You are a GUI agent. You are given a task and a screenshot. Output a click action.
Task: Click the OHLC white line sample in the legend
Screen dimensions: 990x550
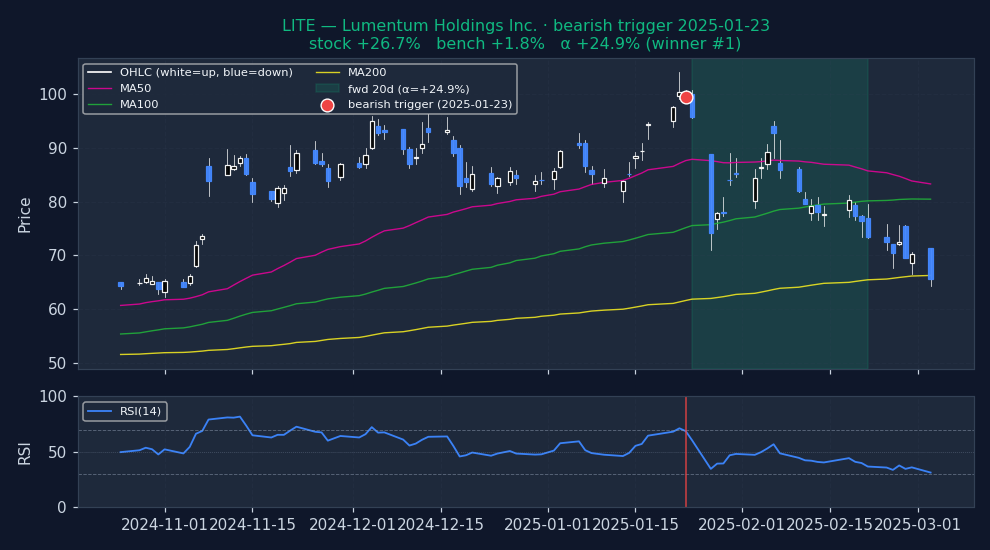click(x=100, y=73)
